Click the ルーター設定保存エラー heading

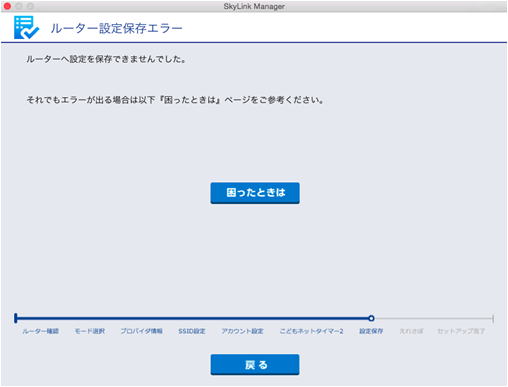click(116, 28)
